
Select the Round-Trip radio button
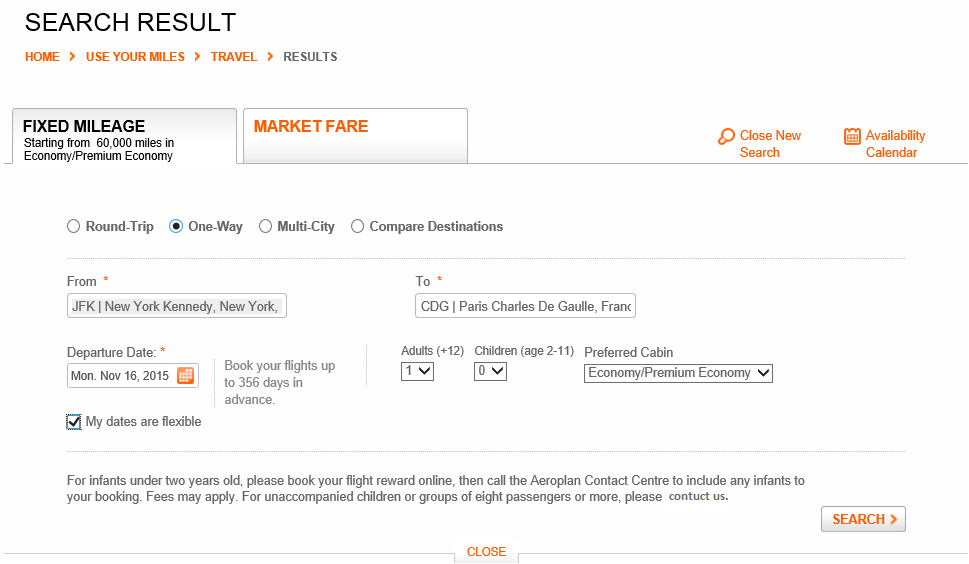tap(74, 226)
